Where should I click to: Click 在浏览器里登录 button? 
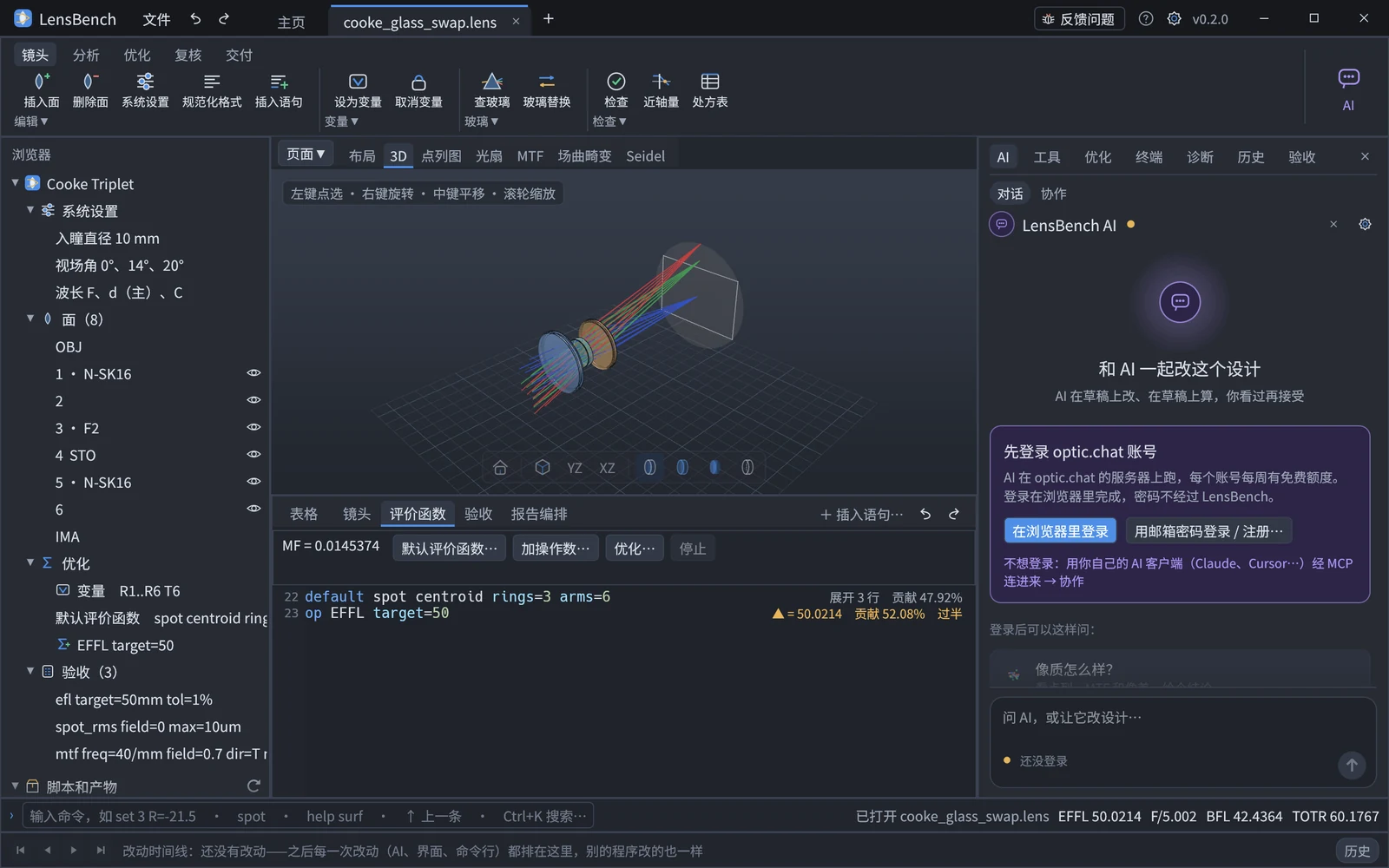[1060, 531]
